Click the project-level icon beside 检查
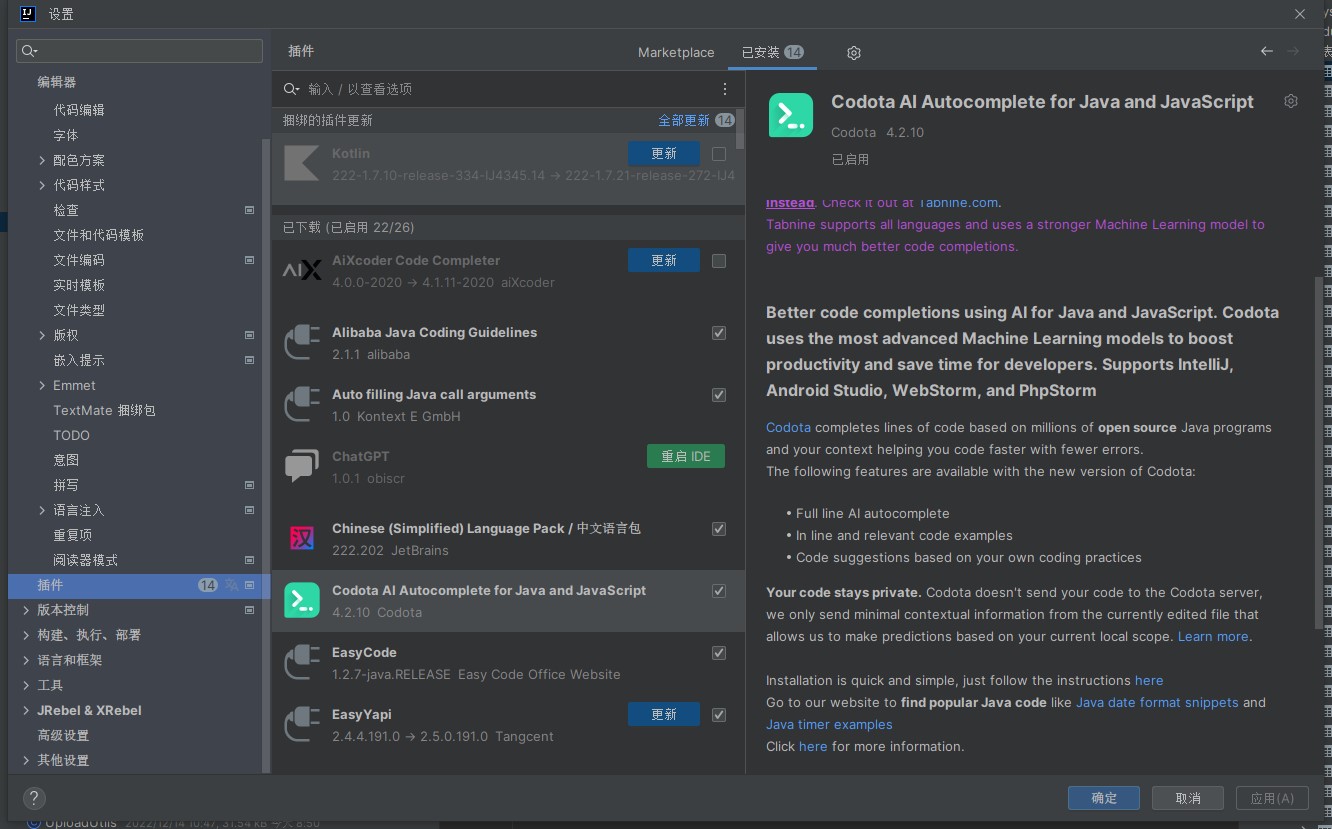The image size is (1332, 829). pyautogui.click(x=249, y=210)
